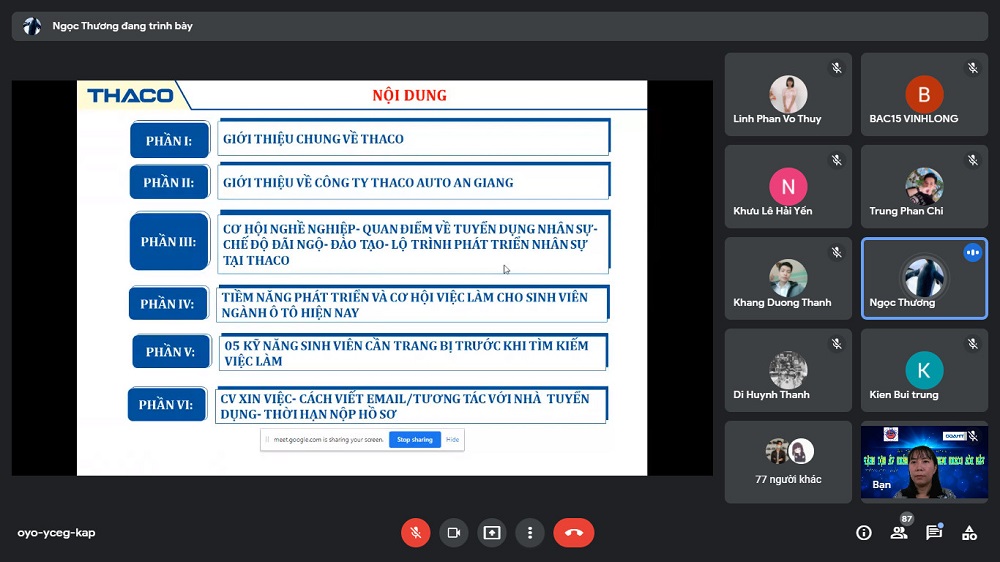Click Hide on the screen sharing notice
This screenshot has width=1000, height=562.
[453, 440]
